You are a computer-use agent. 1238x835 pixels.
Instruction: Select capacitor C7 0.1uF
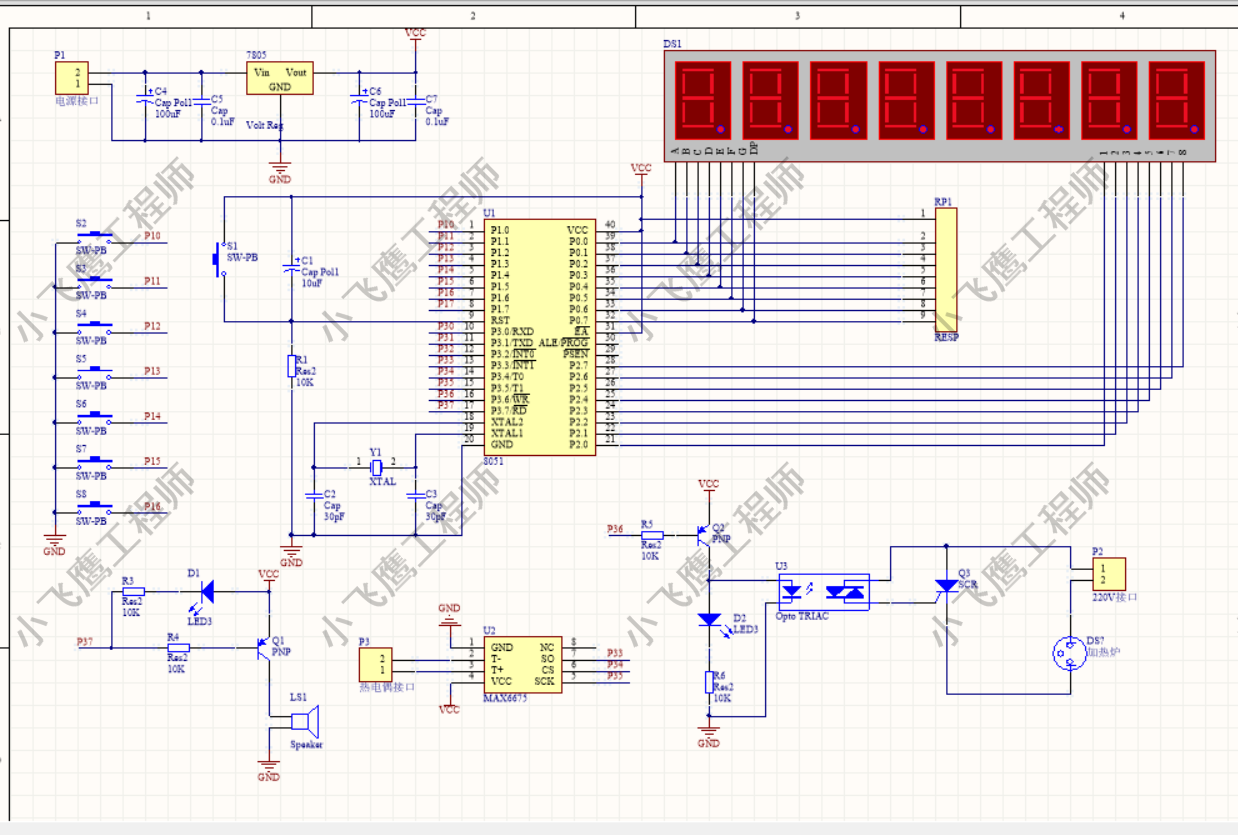414,99
